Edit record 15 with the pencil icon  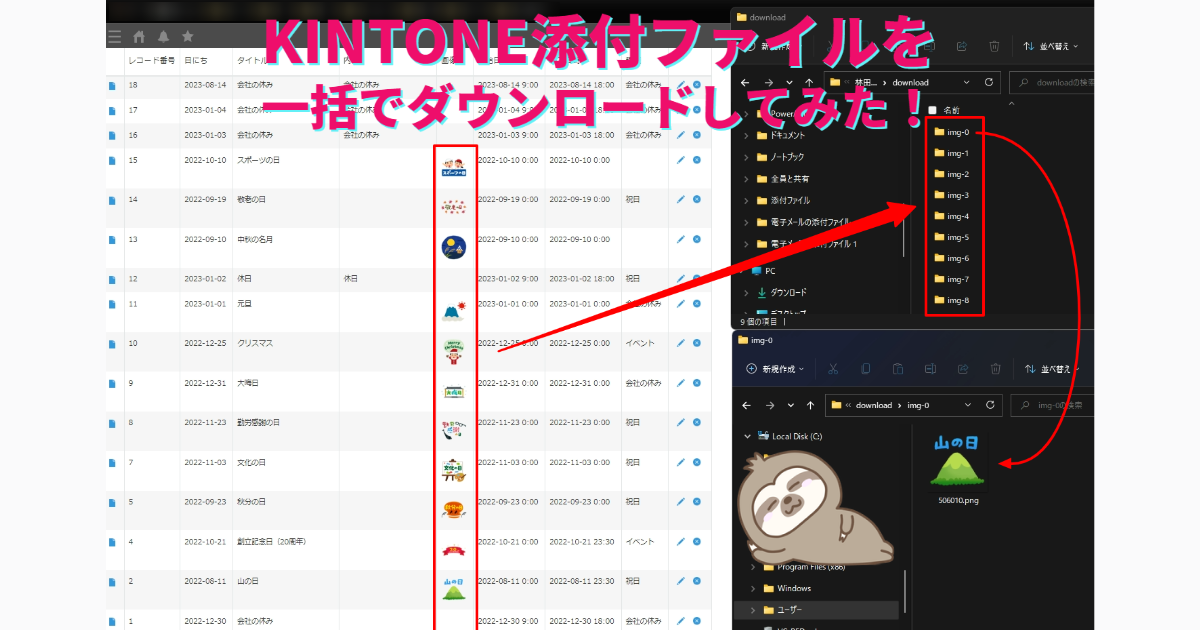pyautogui.click(x=681, y=160)
